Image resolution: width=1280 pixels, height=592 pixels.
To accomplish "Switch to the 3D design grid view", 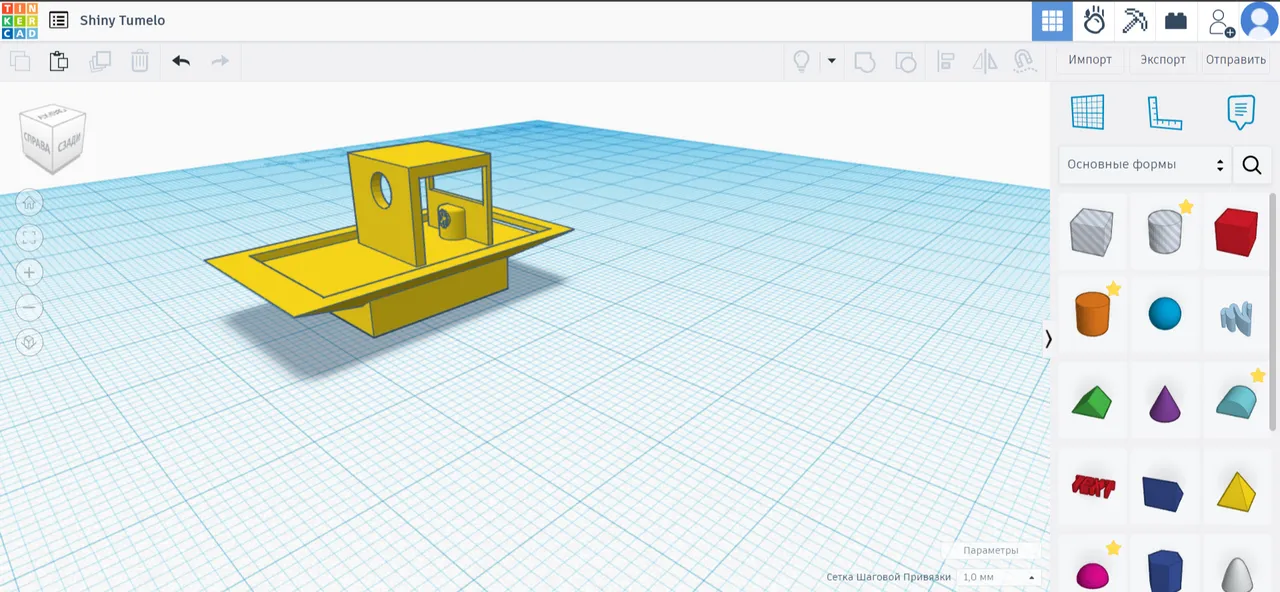I will click(x=1051, y=21).
